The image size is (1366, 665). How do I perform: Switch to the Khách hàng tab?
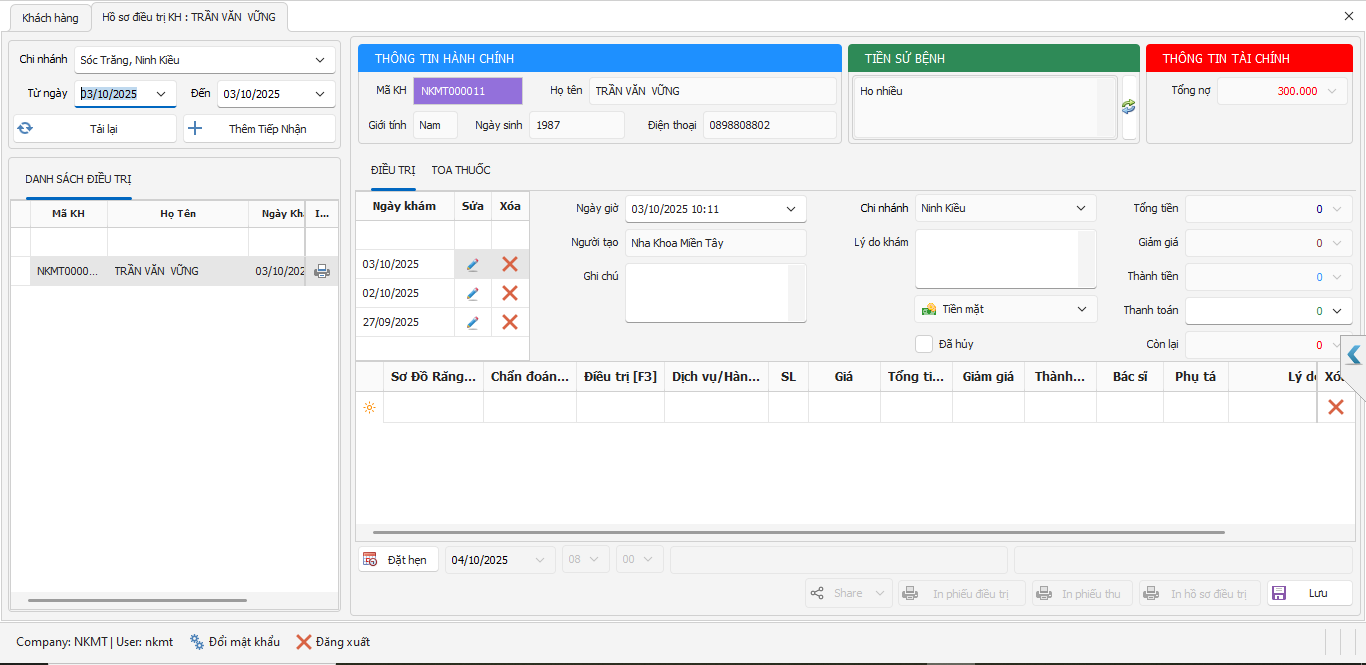click(50, 18)
